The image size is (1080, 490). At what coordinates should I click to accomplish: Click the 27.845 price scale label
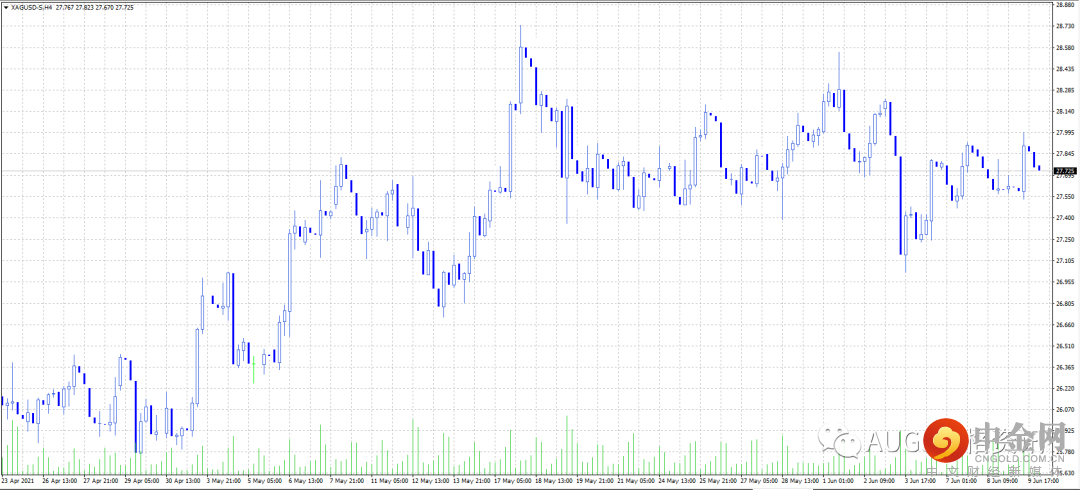pos(1064,154)
